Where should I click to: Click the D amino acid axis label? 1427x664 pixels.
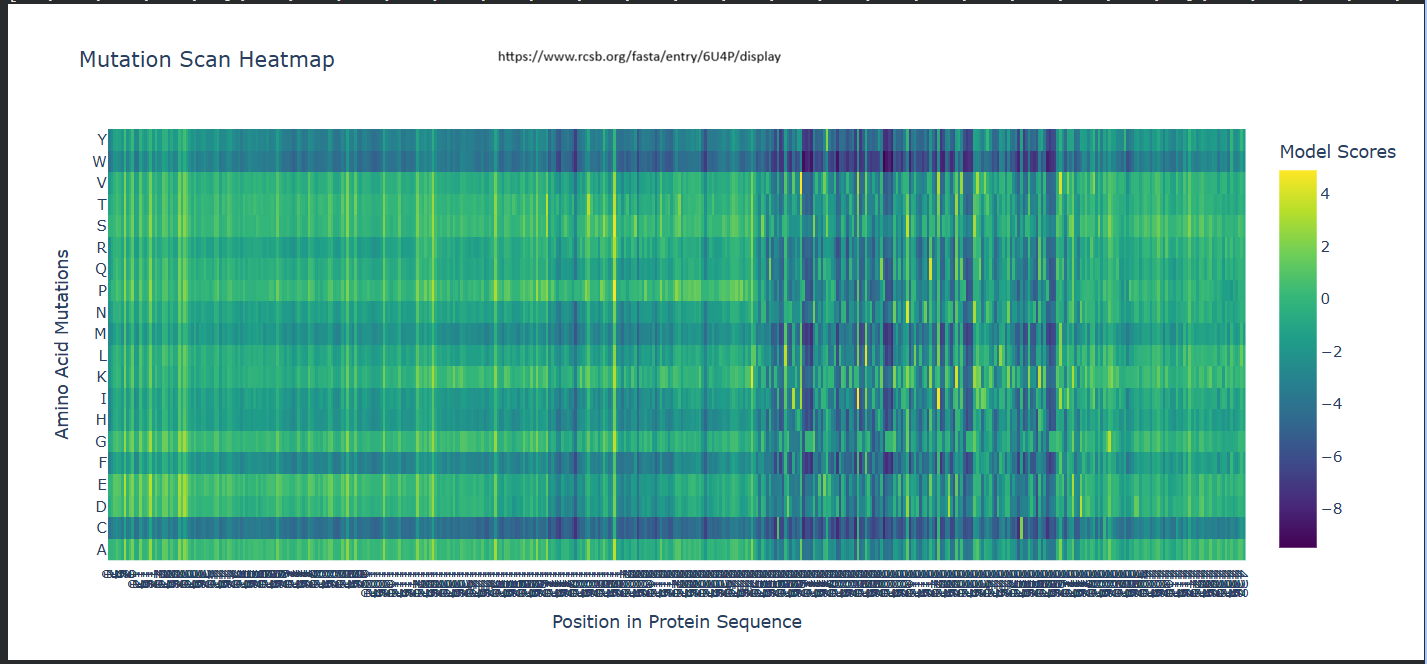[x=100, y=507]
